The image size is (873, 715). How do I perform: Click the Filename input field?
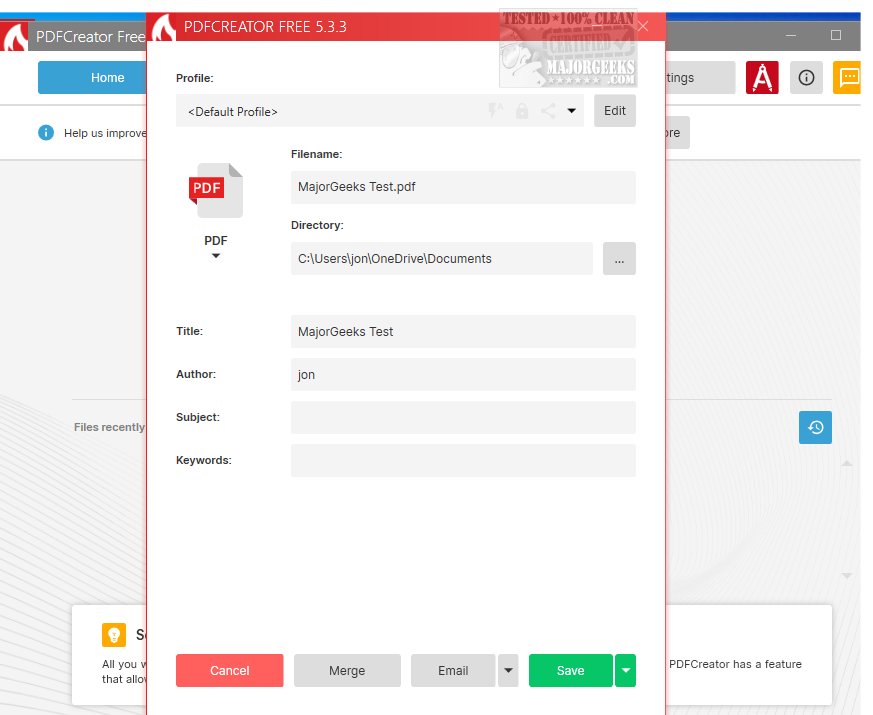coord(463,187)
